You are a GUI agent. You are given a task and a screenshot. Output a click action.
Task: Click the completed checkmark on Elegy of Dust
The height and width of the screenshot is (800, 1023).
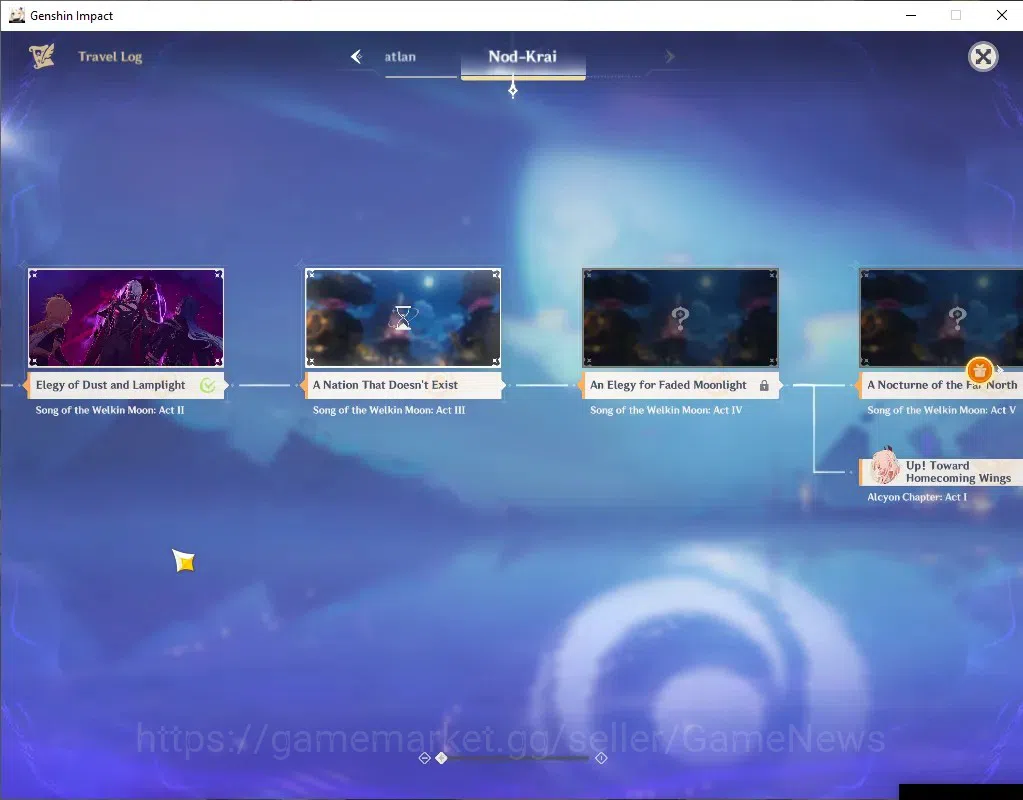pyautogui.click(x=207, y=386)
